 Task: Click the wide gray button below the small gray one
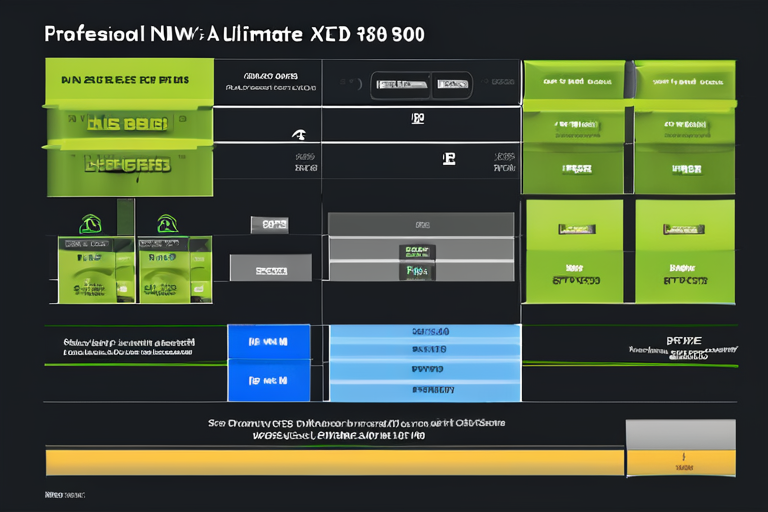270,268
